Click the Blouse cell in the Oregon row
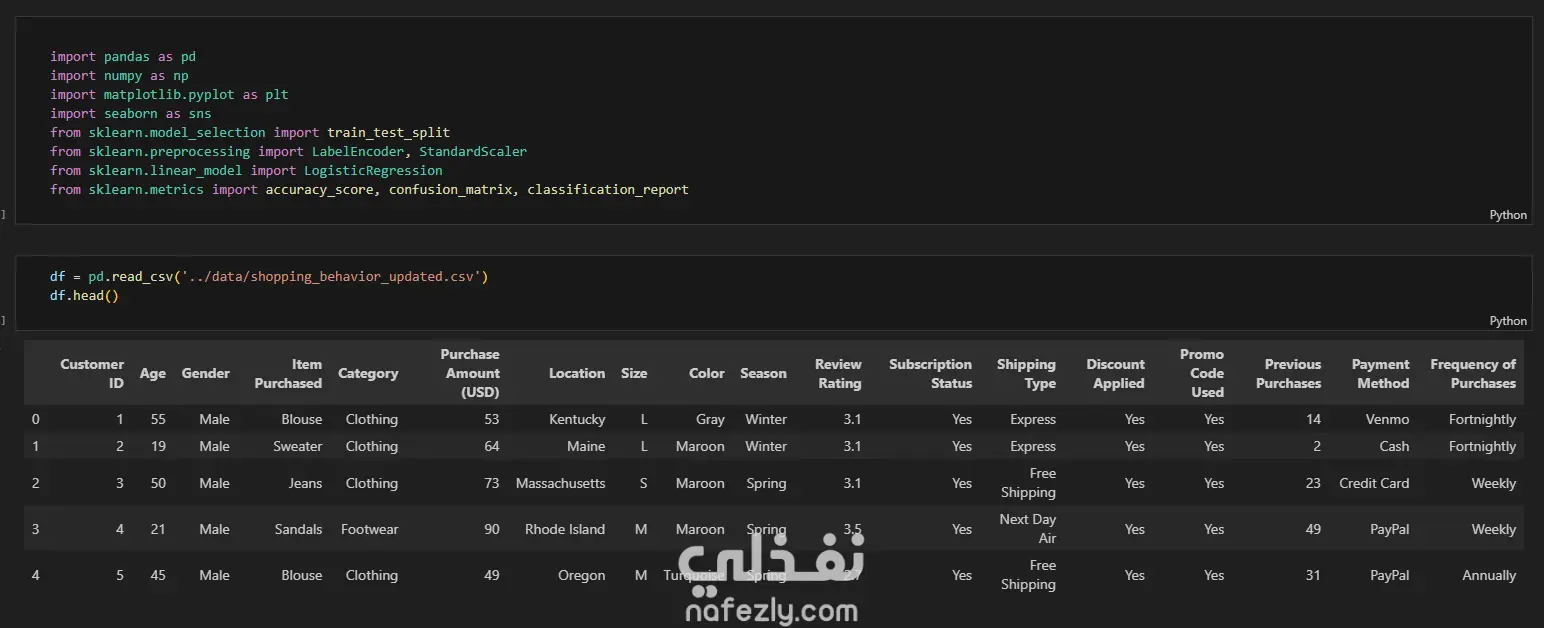The width and height of the screenshot is (1544, 628). click(302, 575)
